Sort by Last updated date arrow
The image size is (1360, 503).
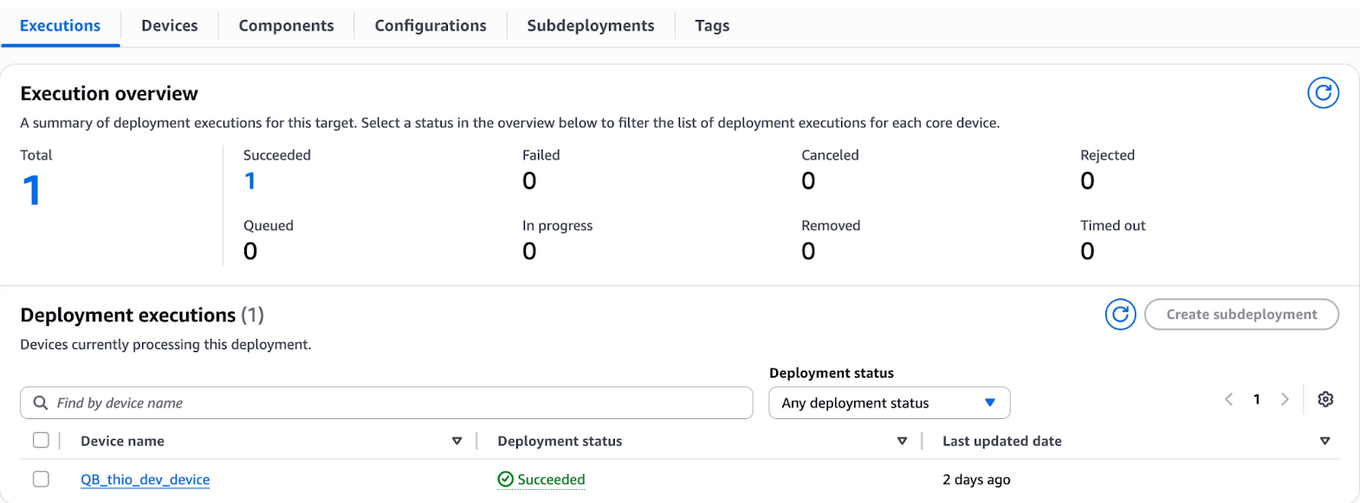(x=1325, y=441)
